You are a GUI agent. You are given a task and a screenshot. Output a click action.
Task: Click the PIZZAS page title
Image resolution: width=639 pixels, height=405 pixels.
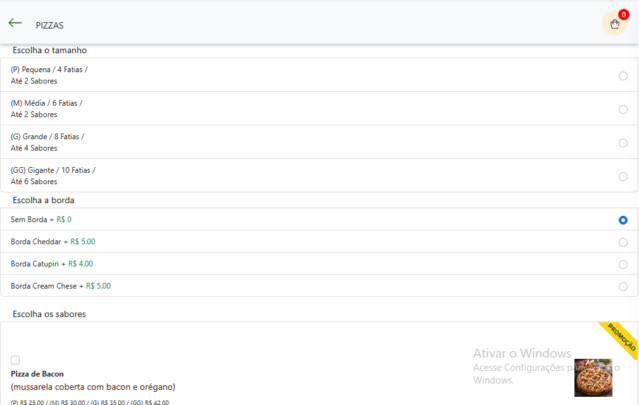pos(49,25)
